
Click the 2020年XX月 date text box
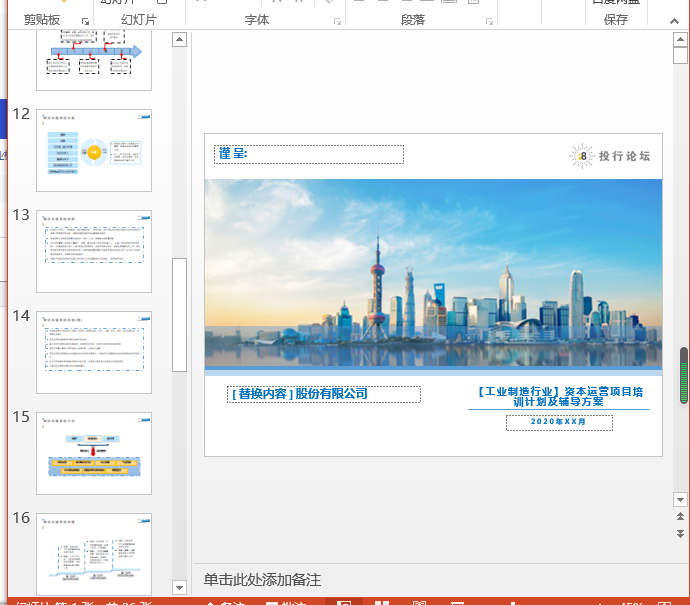tap(559, 423)
